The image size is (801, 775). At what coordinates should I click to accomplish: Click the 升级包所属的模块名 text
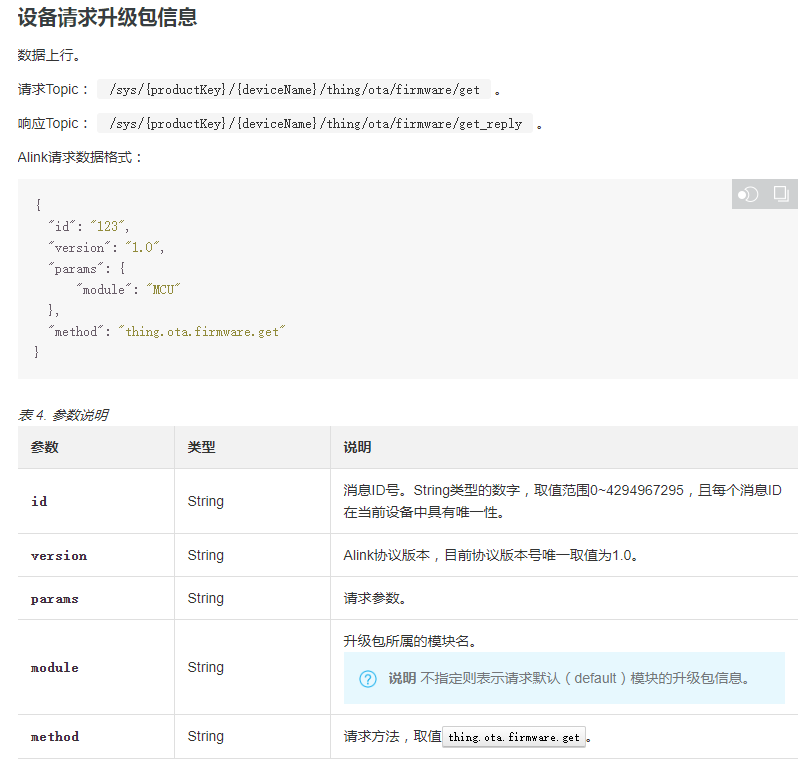[x=410, y=641]
